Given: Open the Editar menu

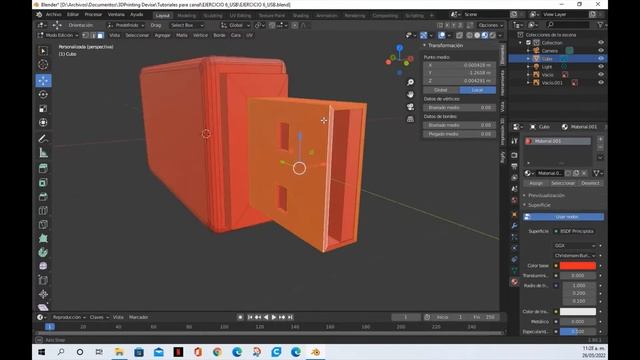Looking at the screenshot, I should 73,15.
